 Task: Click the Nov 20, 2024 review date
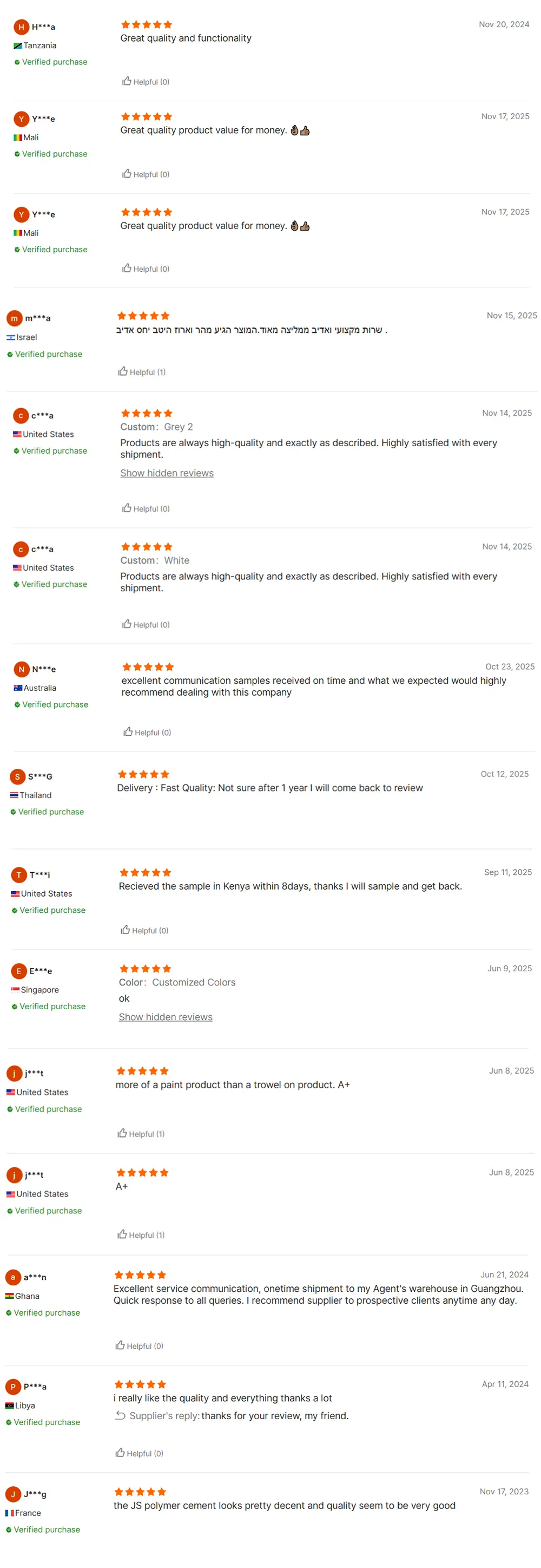pos(503,24)
